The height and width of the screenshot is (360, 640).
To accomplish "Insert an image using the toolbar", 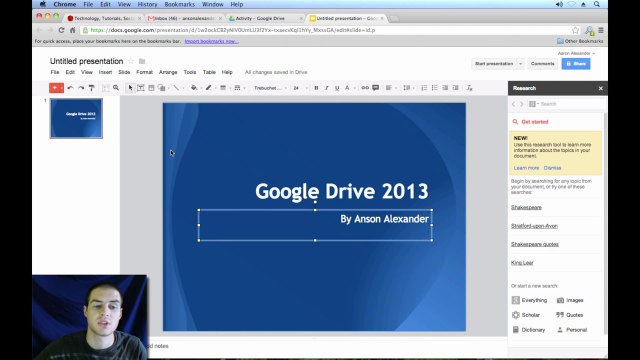I will click(151, 88).
